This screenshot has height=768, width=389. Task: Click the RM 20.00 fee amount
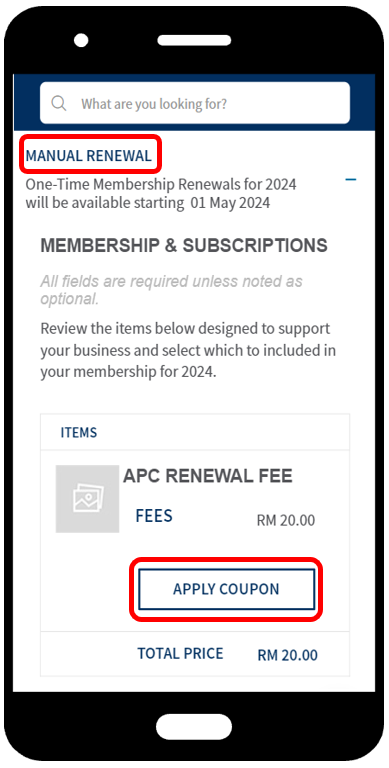point(286,520)
